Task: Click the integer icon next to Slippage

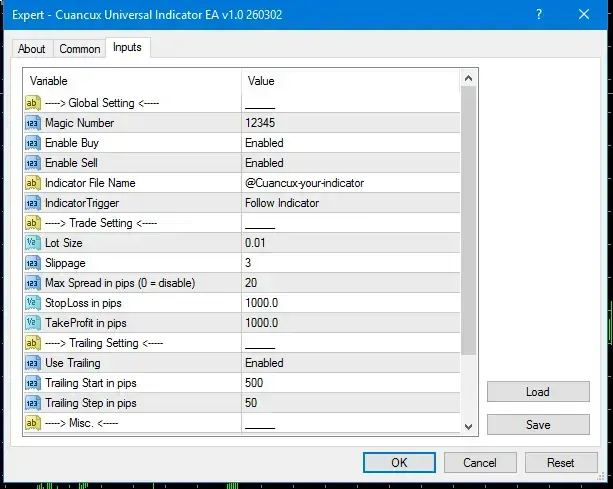Action: [x=32, y=263]
